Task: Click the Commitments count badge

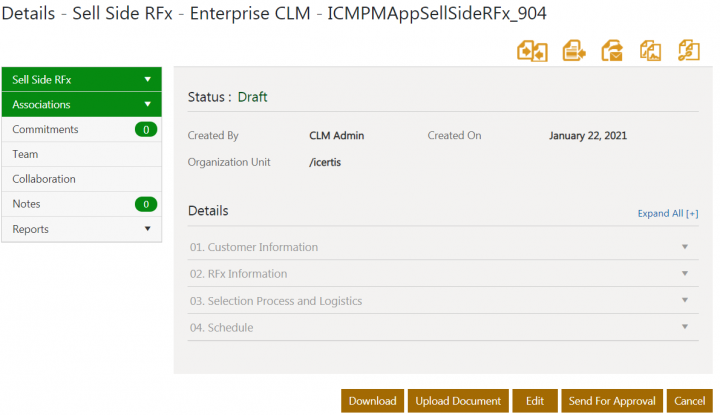Action: point(146,129)
